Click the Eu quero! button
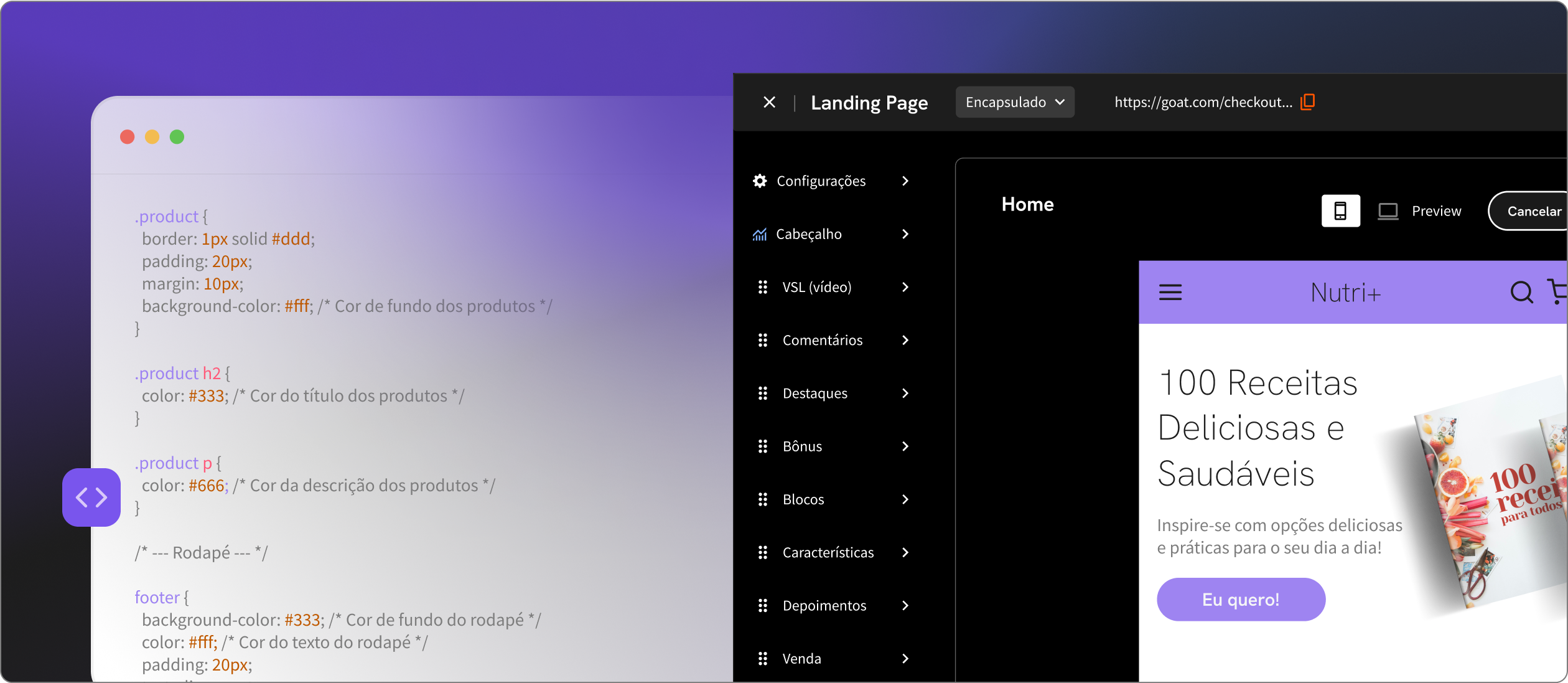 coord(1241,600)
